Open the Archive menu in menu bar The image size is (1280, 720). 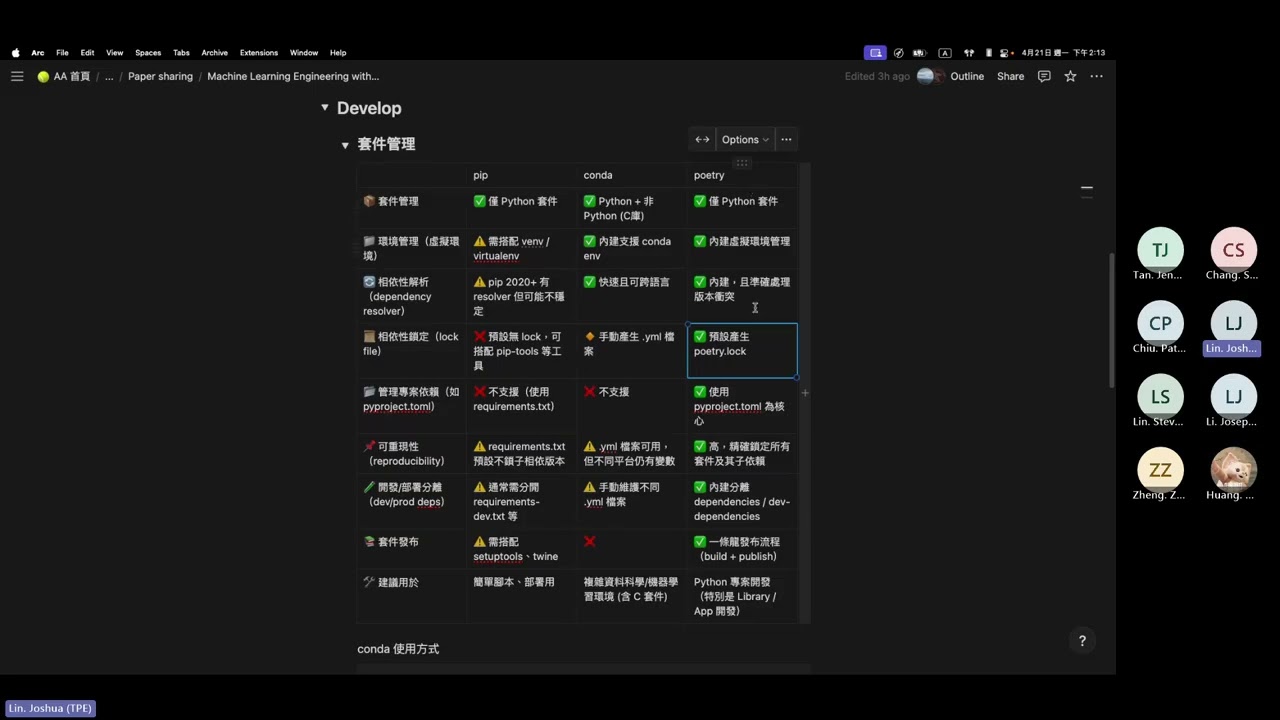(214, 53)
